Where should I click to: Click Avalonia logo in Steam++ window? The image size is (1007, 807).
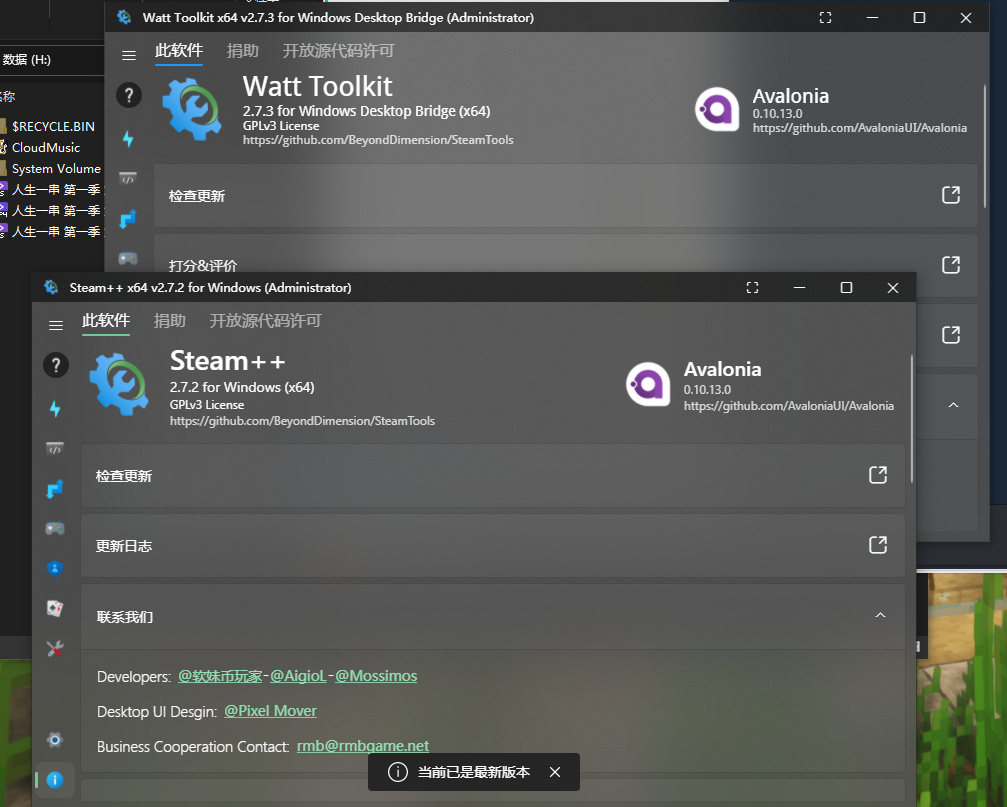[648, 384]
